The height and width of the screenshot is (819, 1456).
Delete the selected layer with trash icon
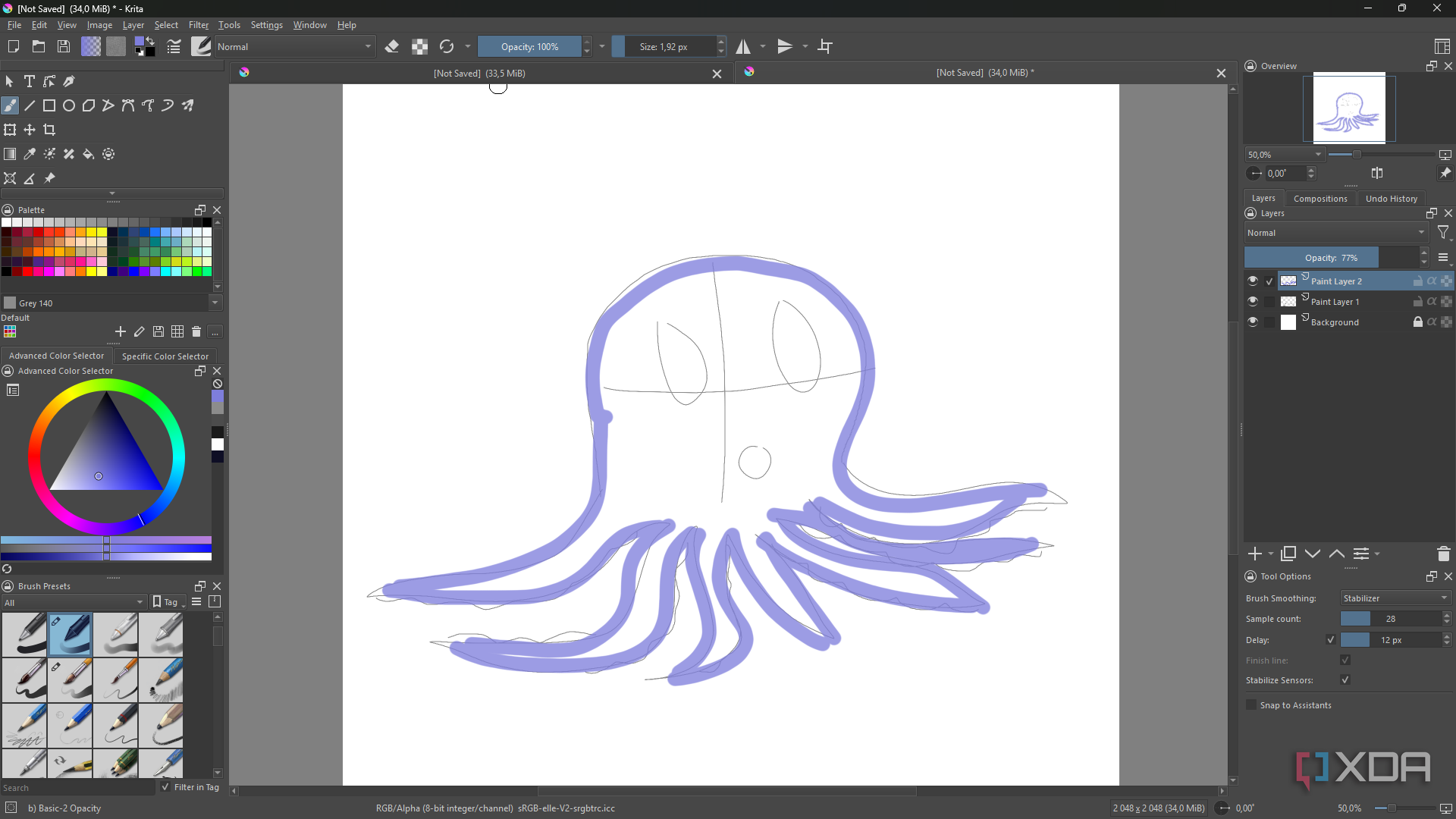pyautogui.click(x=1444, y=554)
